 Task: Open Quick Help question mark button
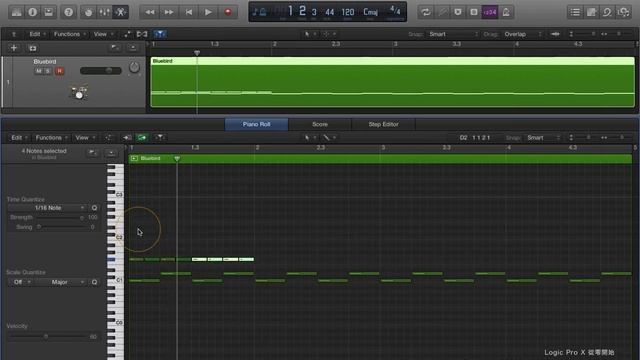point(69,12)
